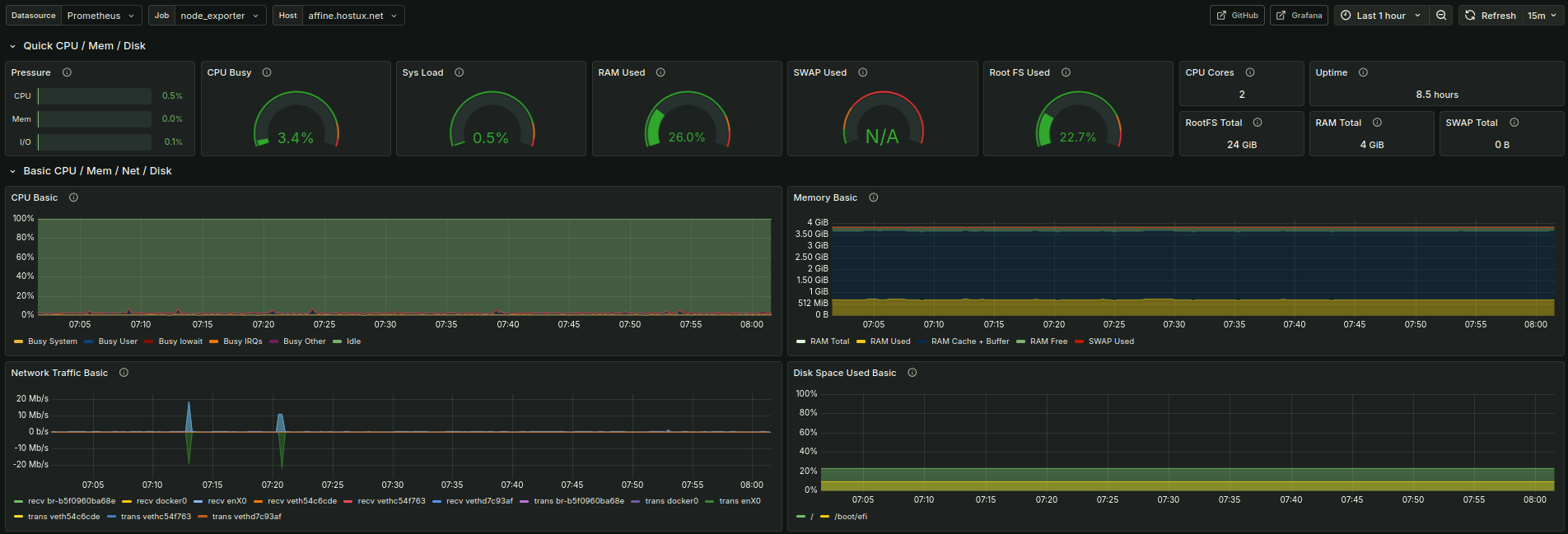Collapse the Basic CPU / Mem / Net / Disk row
1568x534 pixels.
click(90, 171)
